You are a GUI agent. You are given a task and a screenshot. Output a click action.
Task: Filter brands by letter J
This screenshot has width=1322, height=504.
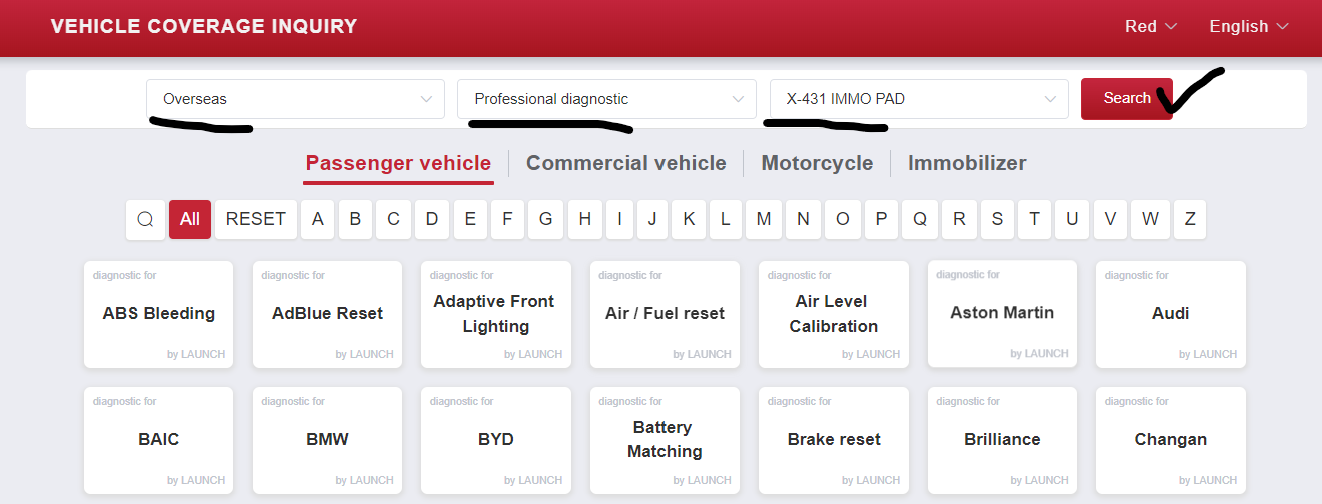point(652,219)
